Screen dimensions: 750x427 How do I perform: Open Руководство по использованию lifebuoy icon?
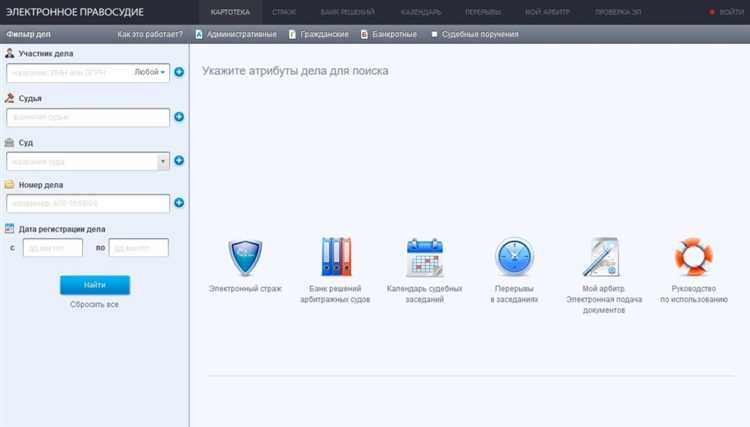click(693, 257)
